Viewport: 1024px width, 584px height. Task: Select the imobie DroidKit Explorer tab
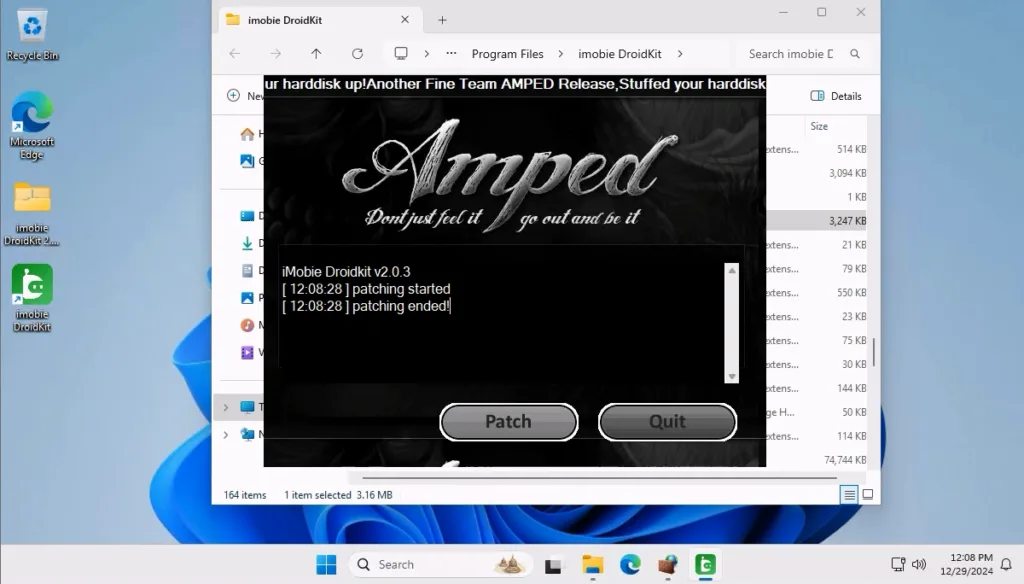(319, 20)
